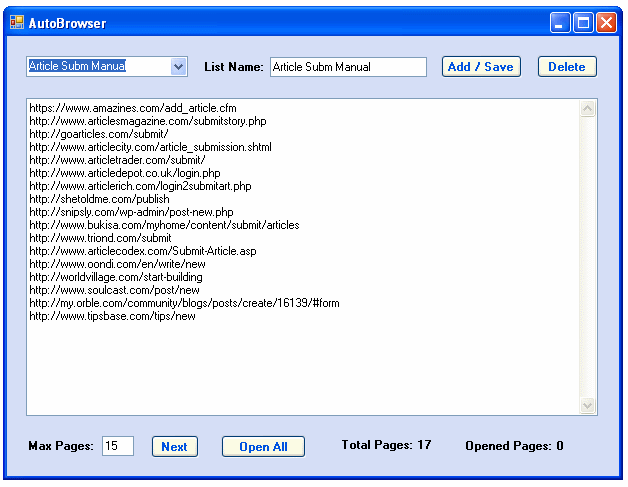Screen dimensions: 628x487
Task: Click the articlesmagazine.com/submitstory.php URL line
Action: (148, 121)
